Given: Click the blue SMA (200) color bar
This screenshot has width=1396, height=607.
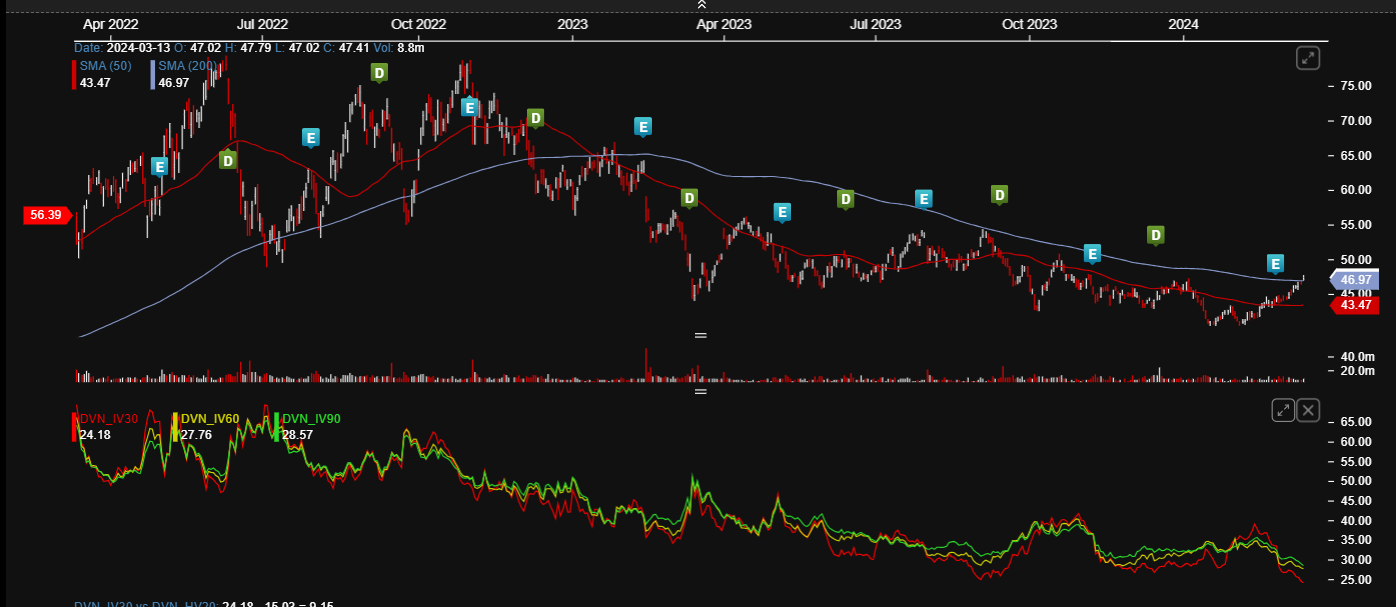Looking at the screenshot, I should click(x=153, y=74).
